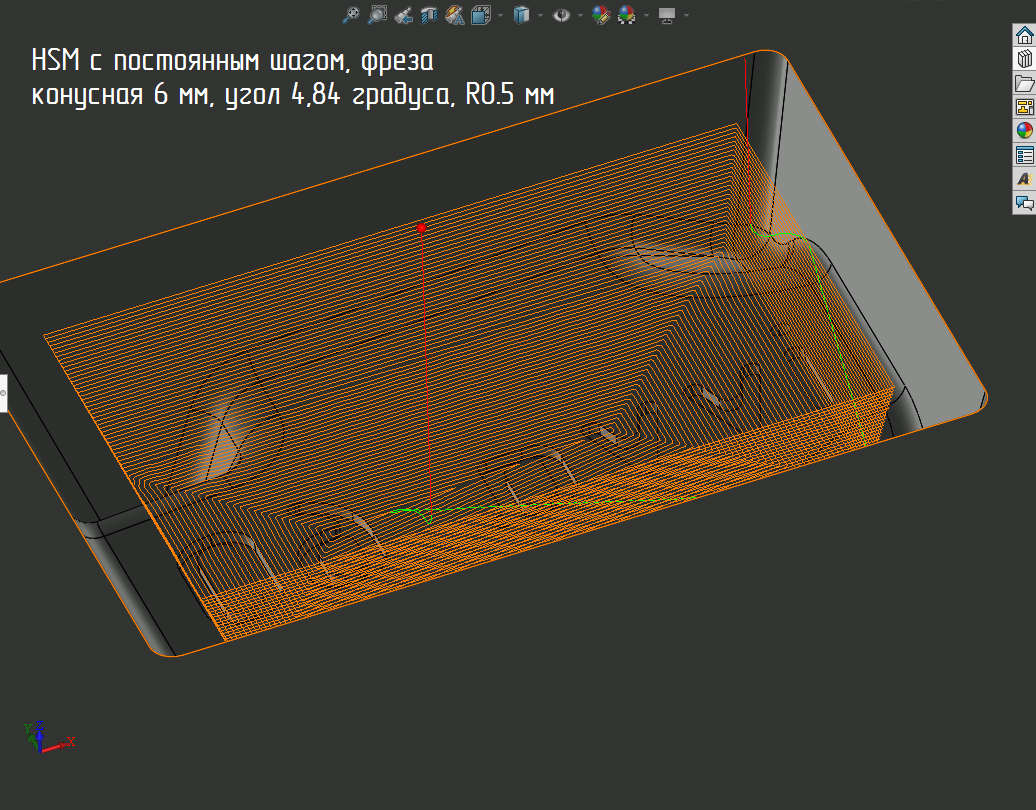Open the File Explorer folder tab

(x=1025, y=83)
